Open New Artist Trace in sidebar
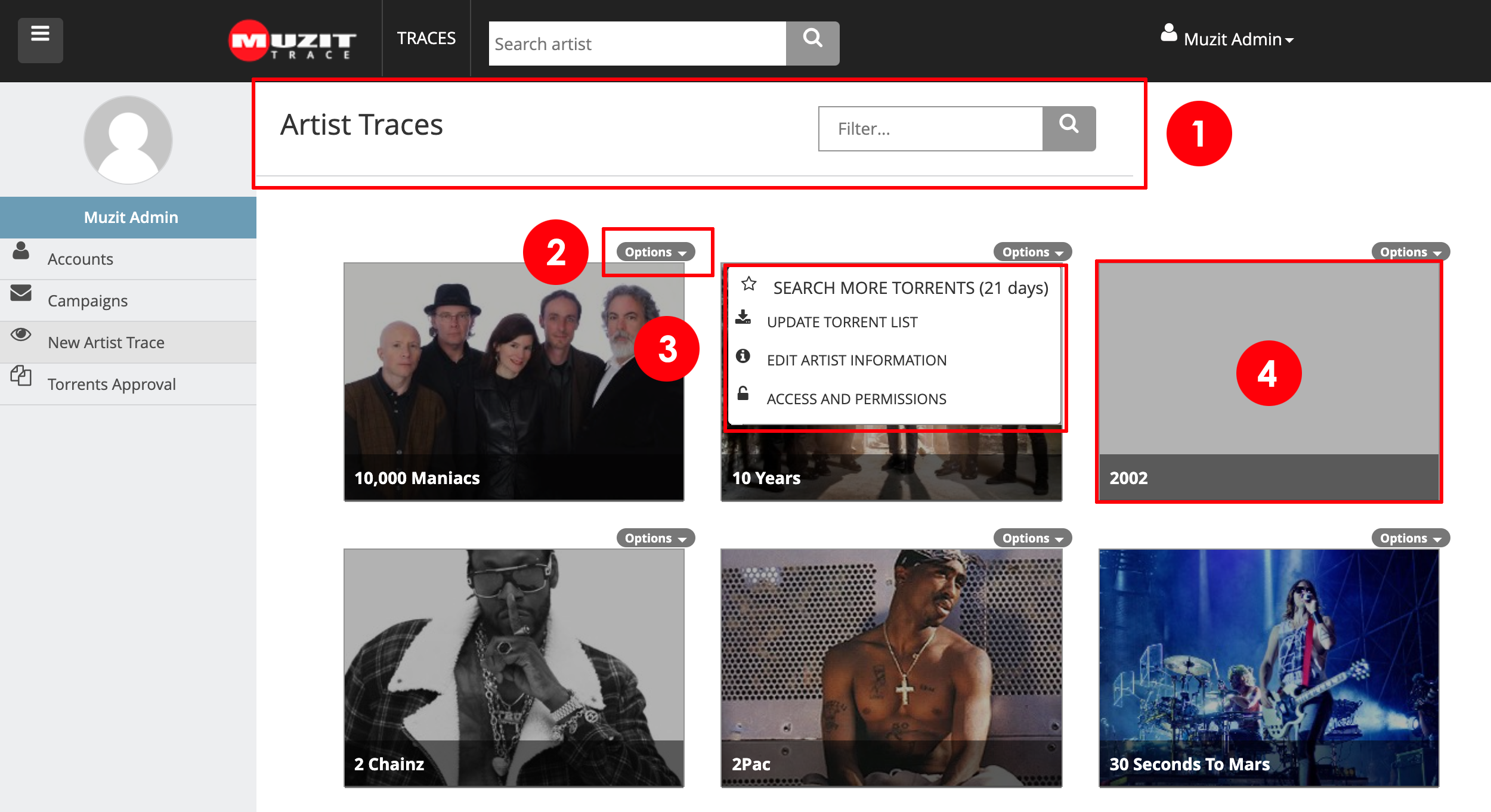 coord(128,343)
